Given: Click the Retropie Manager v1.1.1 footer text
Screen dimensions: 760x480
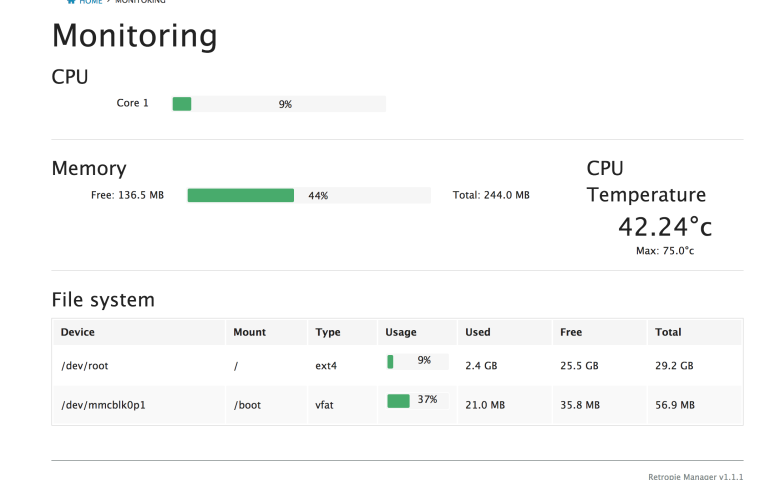Looking at the screenshot, I should [696, 476].
